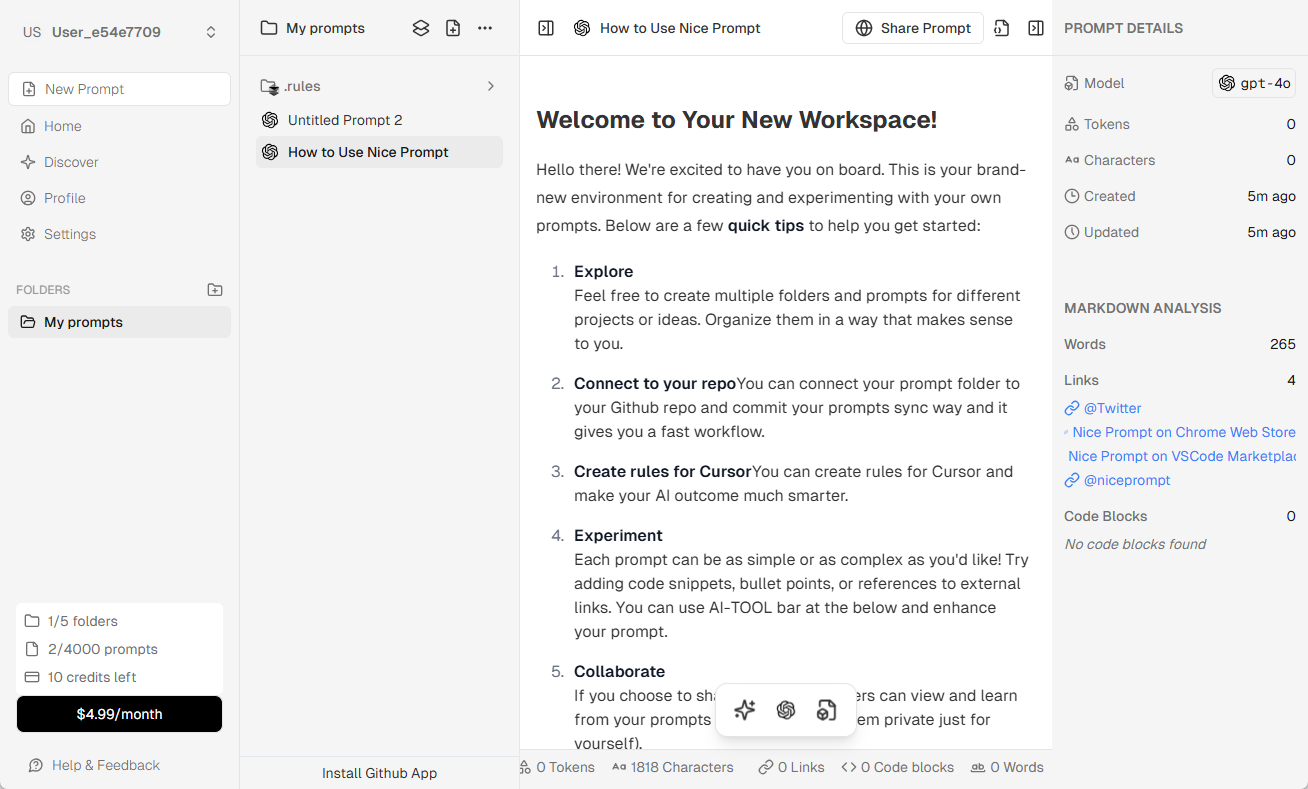Click Install Github App
This screenshot has height=789, width=1308.
pos(379,773)
